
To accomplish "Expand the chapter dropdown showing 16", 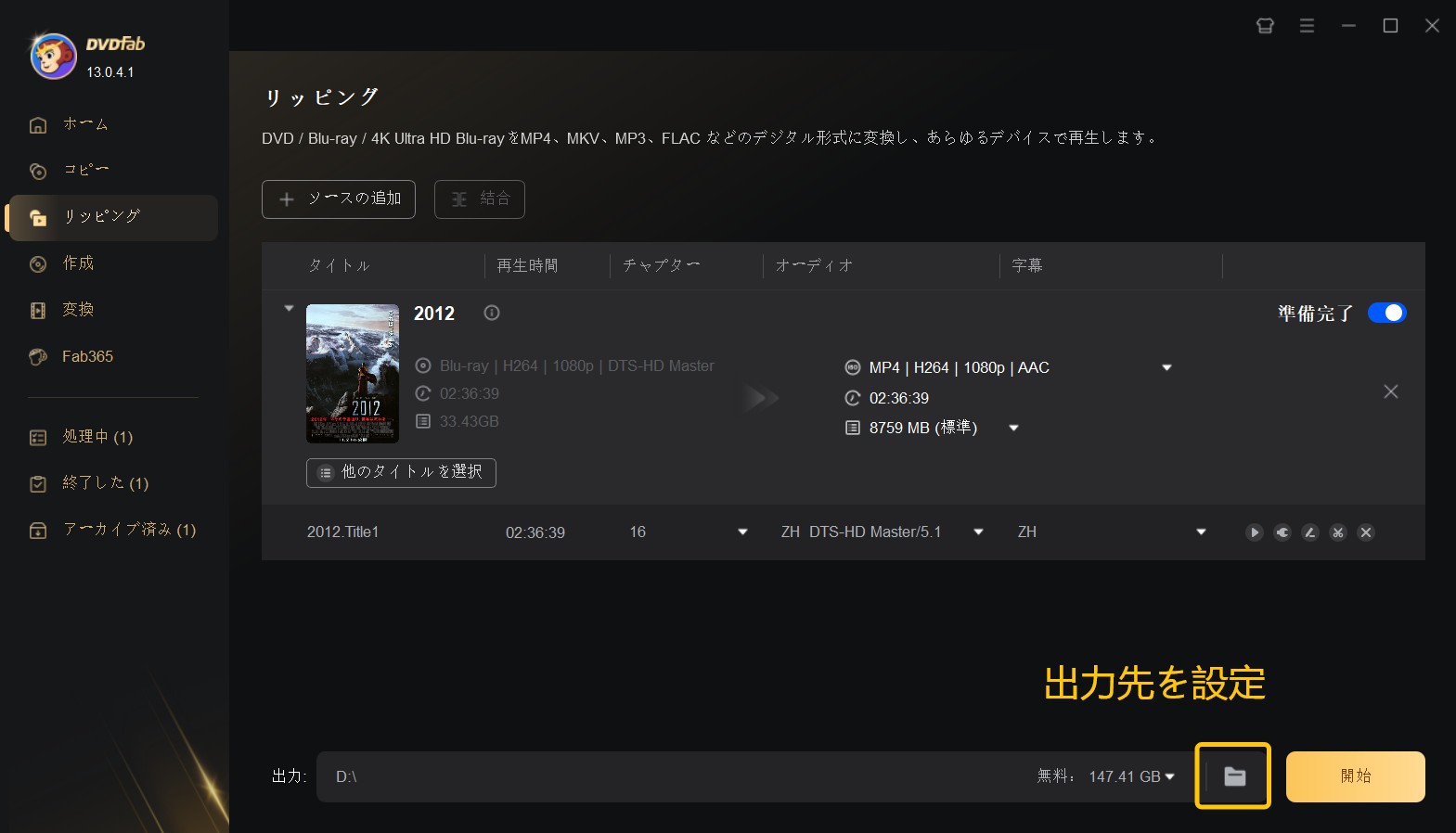I will 742,532.
